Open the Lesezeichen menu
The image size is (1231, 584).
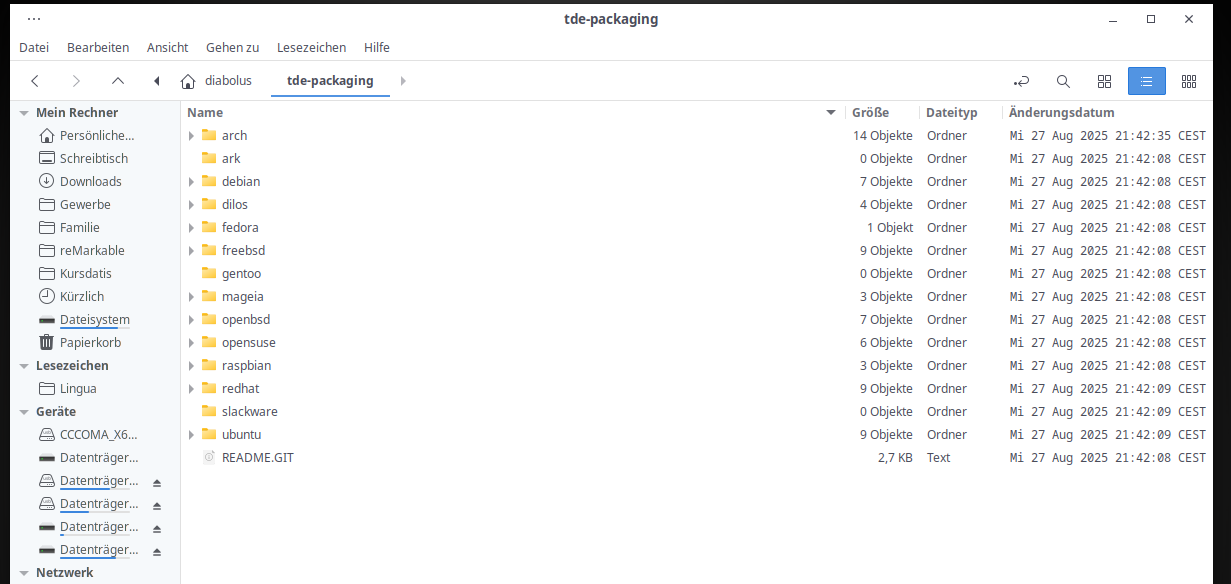[x=311, y=47]
